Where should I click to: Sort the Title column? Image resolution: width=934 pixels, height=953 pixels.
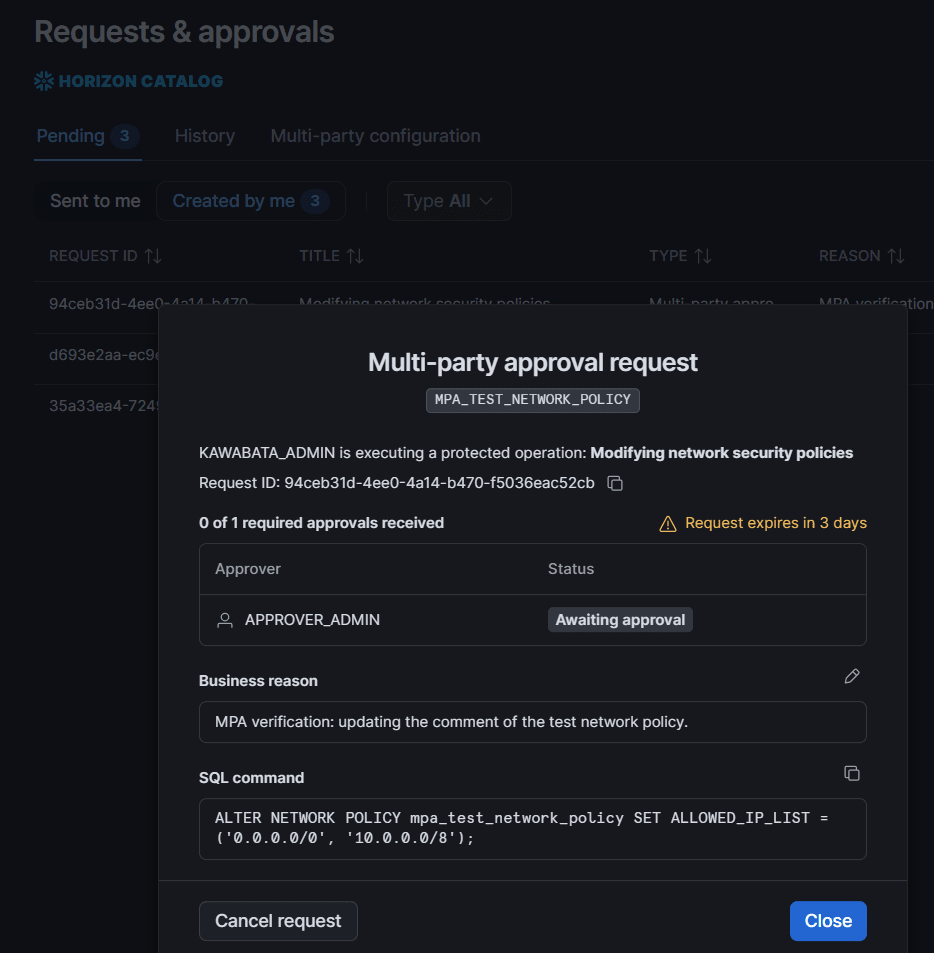pyautogui.click(x=355, y=256)
